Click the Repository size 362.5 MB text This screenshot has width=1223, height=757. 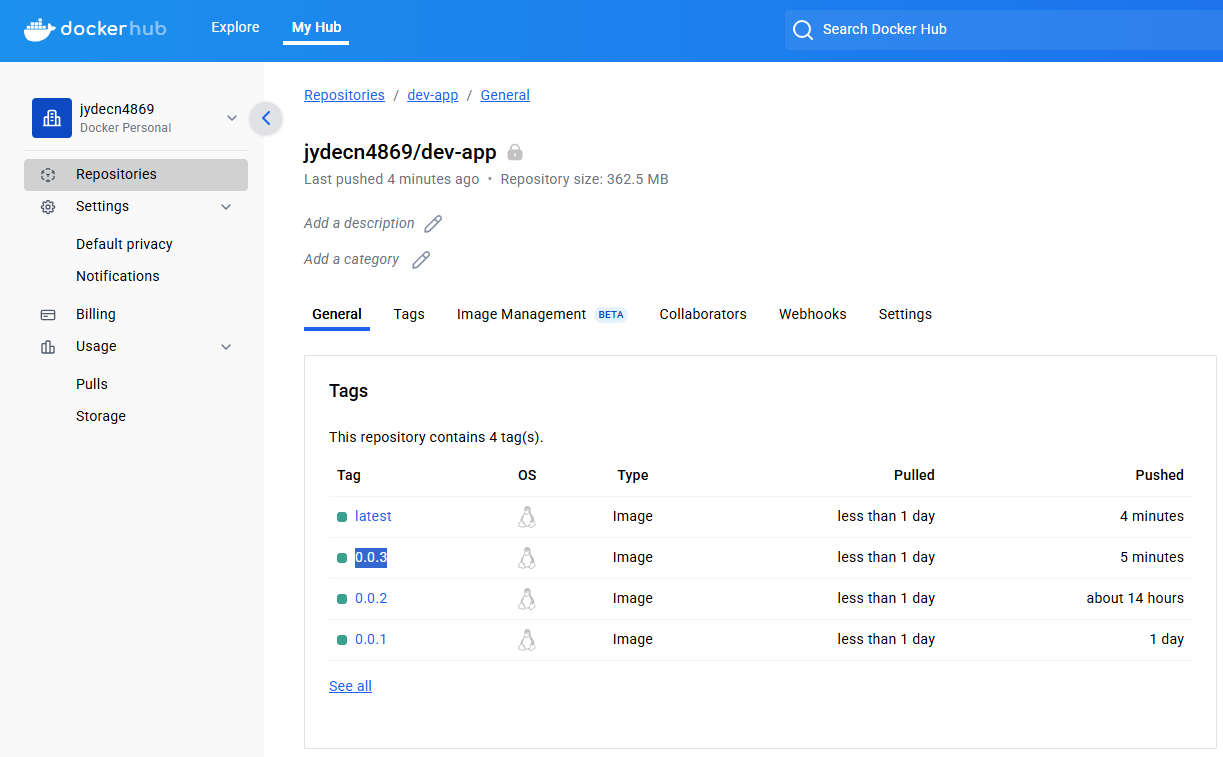[x=584, y=179]
